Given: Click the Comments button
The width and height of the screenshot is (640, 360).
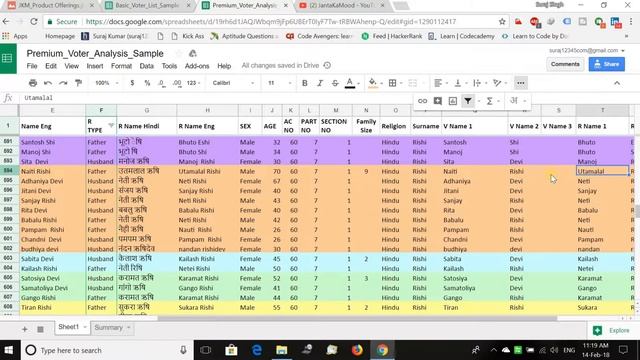Looking at the screenshot, I should 565,64.
